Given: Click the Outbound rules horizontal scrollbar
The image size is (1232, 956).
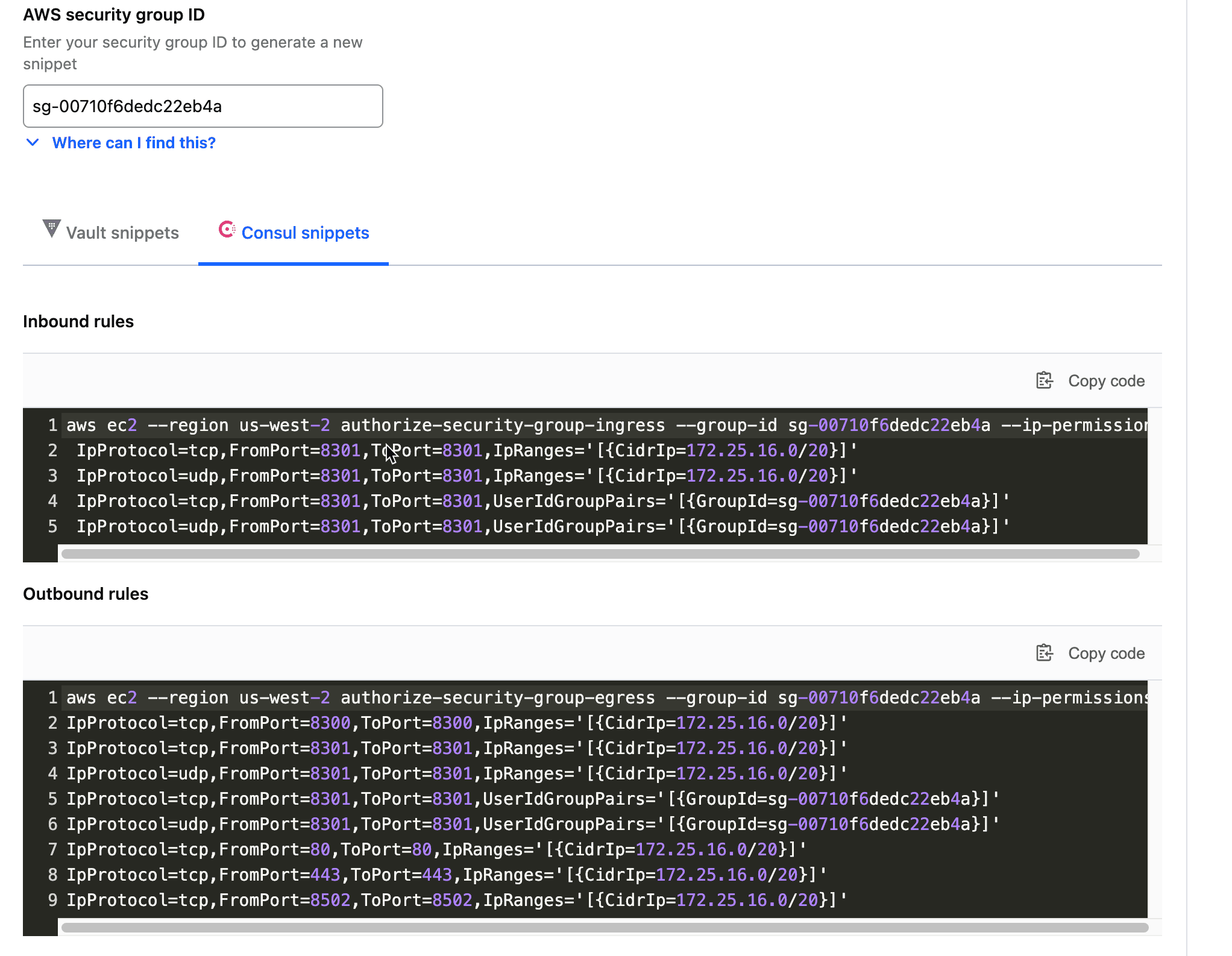Looking at the screenshot, I should pos(605,928).
